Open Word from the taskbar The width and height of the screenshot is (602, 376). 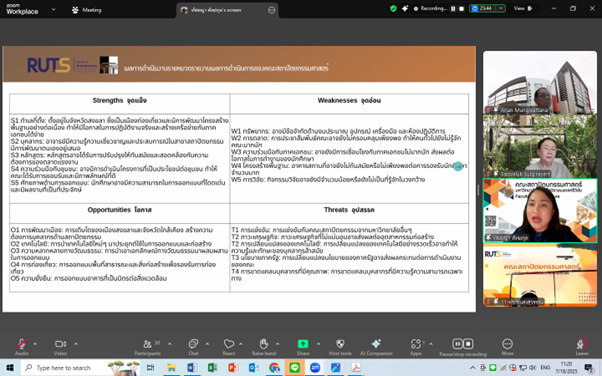pyautogui.click(x=192, y=368)
